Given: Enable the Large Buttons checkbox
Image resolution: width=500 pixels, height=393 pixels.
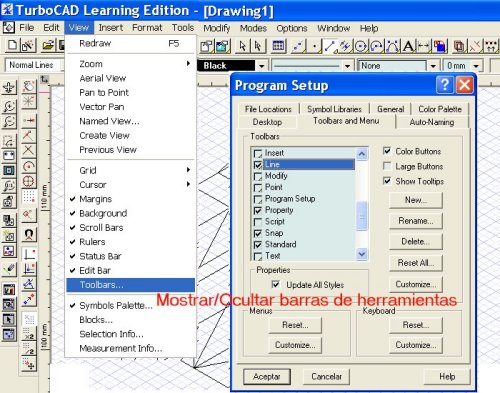Looking at the screenshot, I should tap(387, 166).
